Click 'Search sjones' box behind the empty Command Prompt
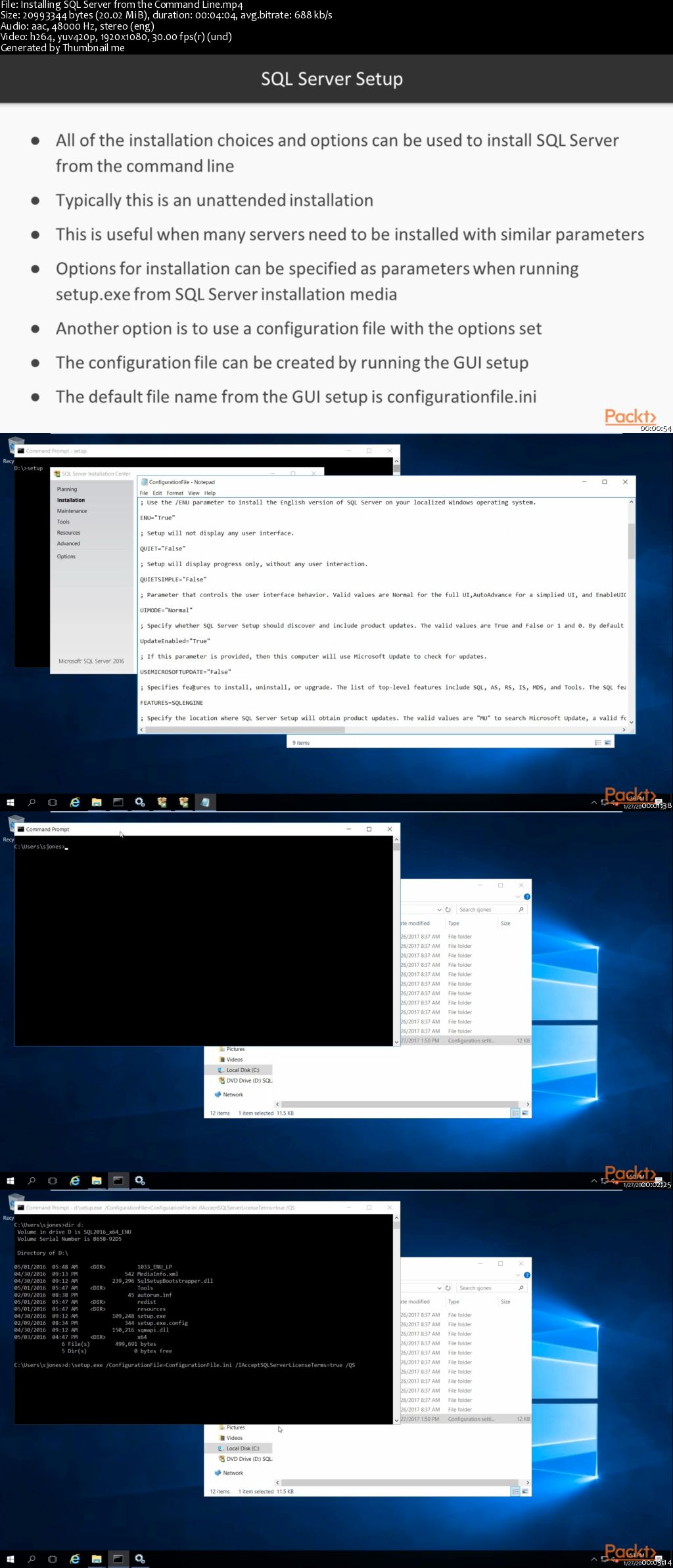 (x=492, y=910)
